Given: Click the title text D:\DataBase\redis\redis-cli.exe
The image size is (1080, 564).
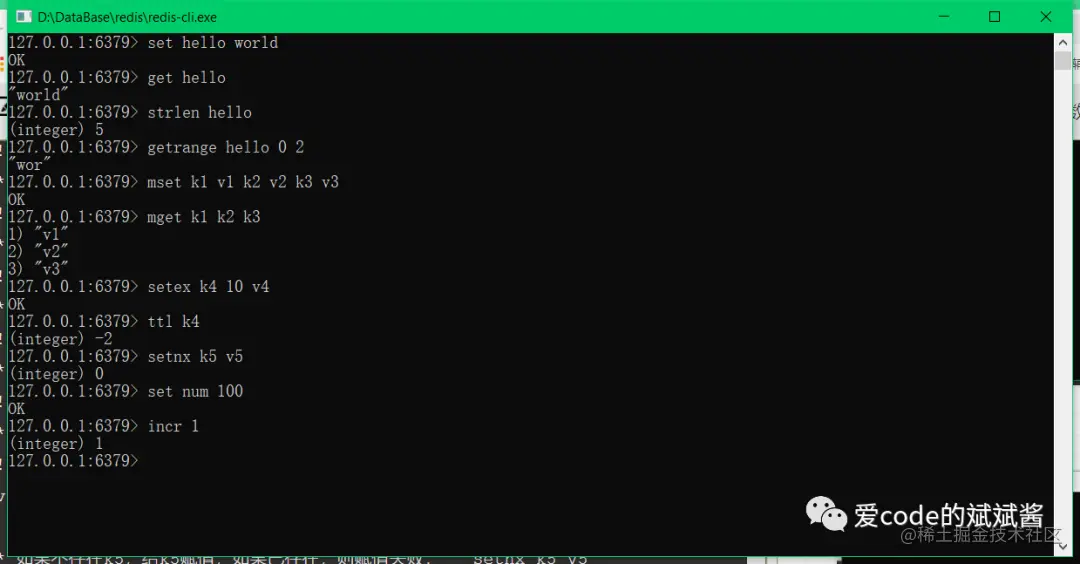Looking at the screenshot, I should click(x=127, y=17).
